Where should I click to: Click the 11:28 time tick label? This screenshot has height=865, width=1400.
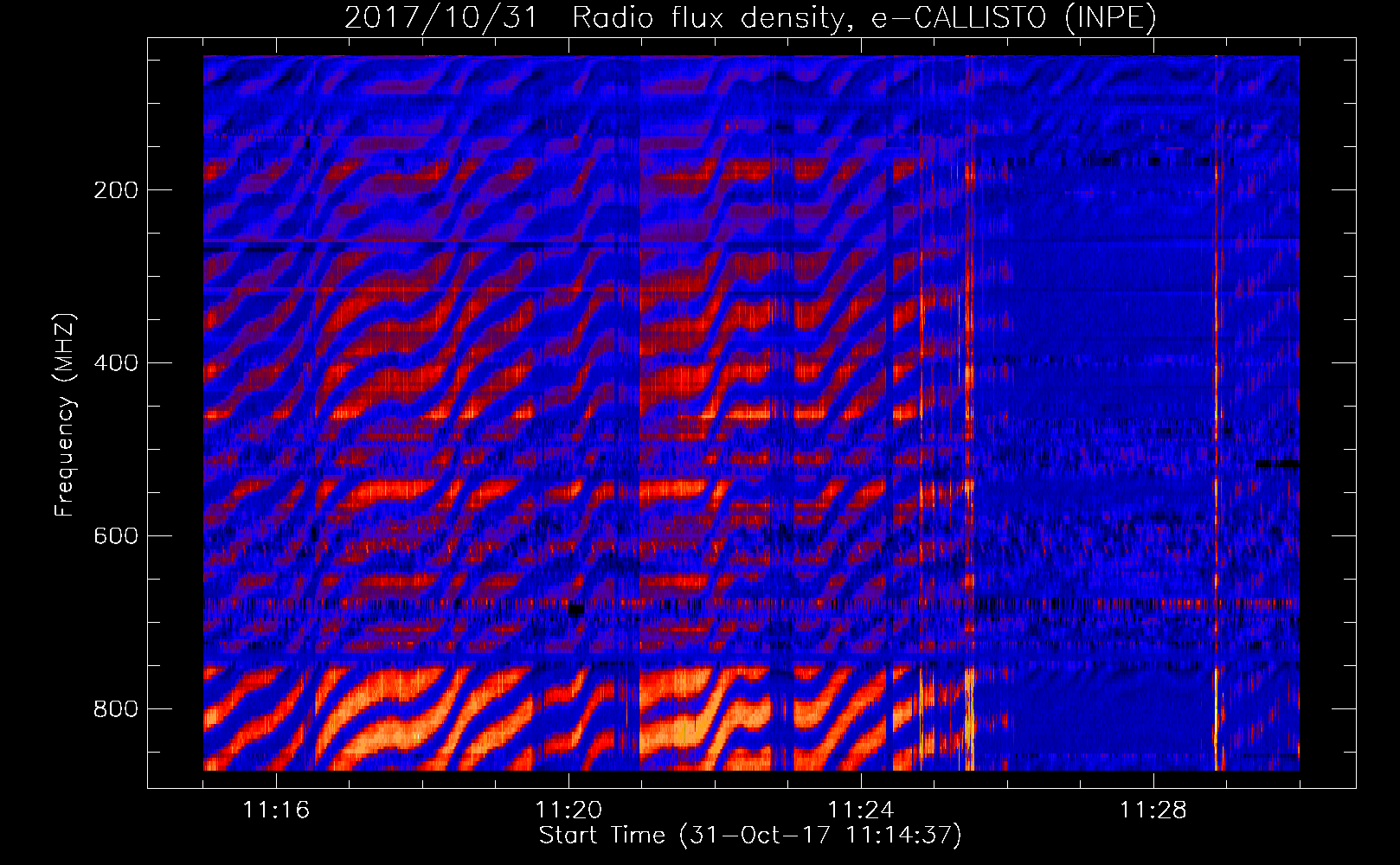click(x=1153, y=811)
